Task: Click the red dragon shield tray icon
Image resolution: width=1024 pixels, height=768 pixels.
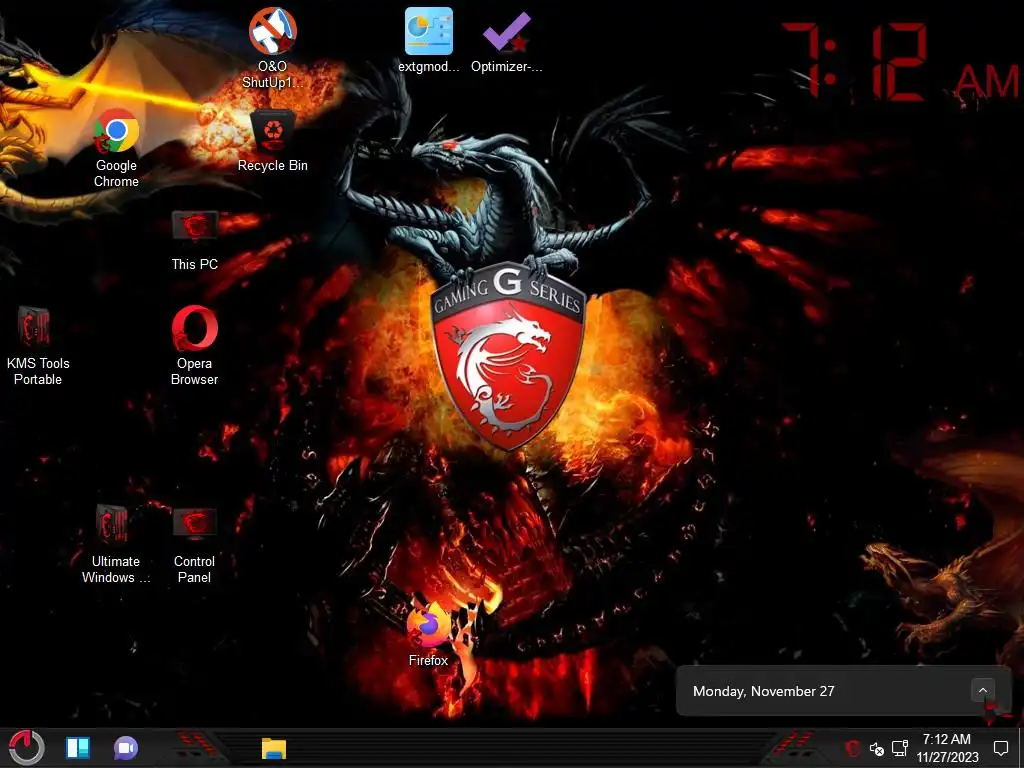Action: [x=852, y=748]
